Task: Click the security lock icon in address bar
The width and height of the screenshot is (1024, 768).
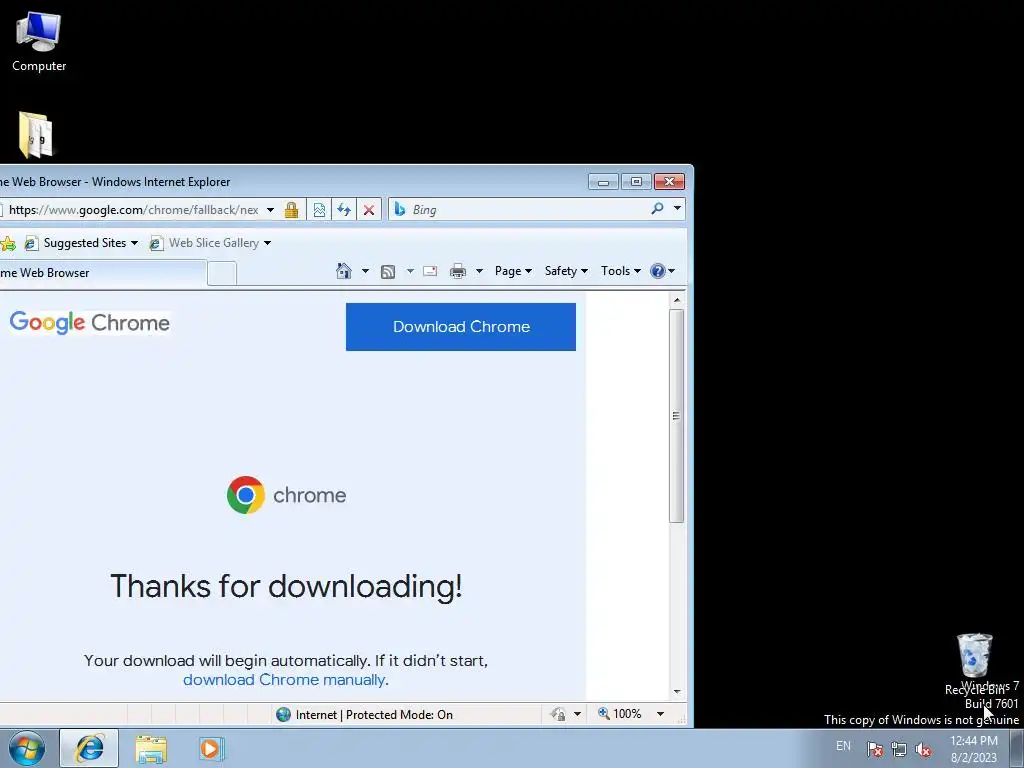Action: (x=291, y=210)
